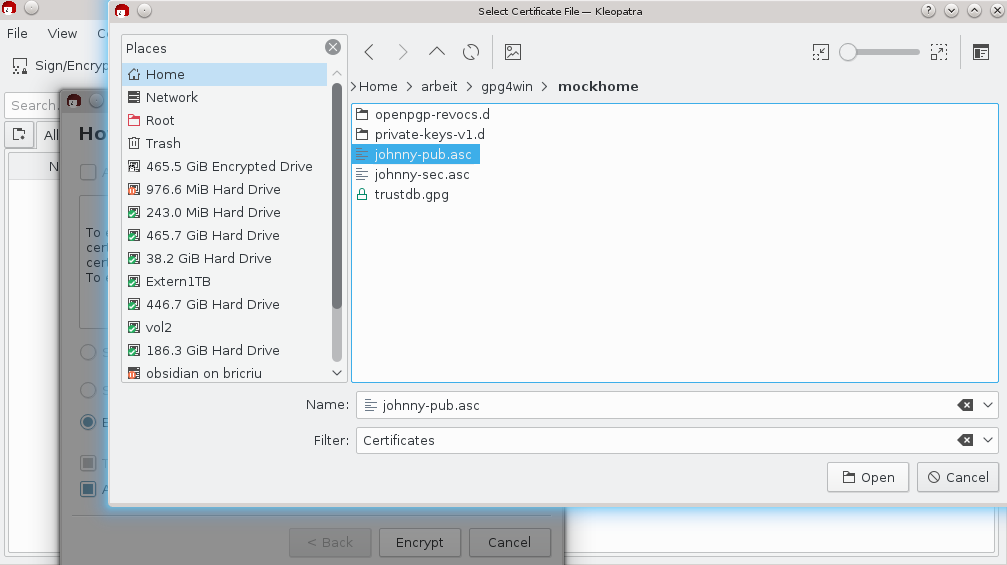Screen dimensions: 1007x565
Task: Tick the unchecked checkbox below the wizard heading
Action: [x=88, y=172]
